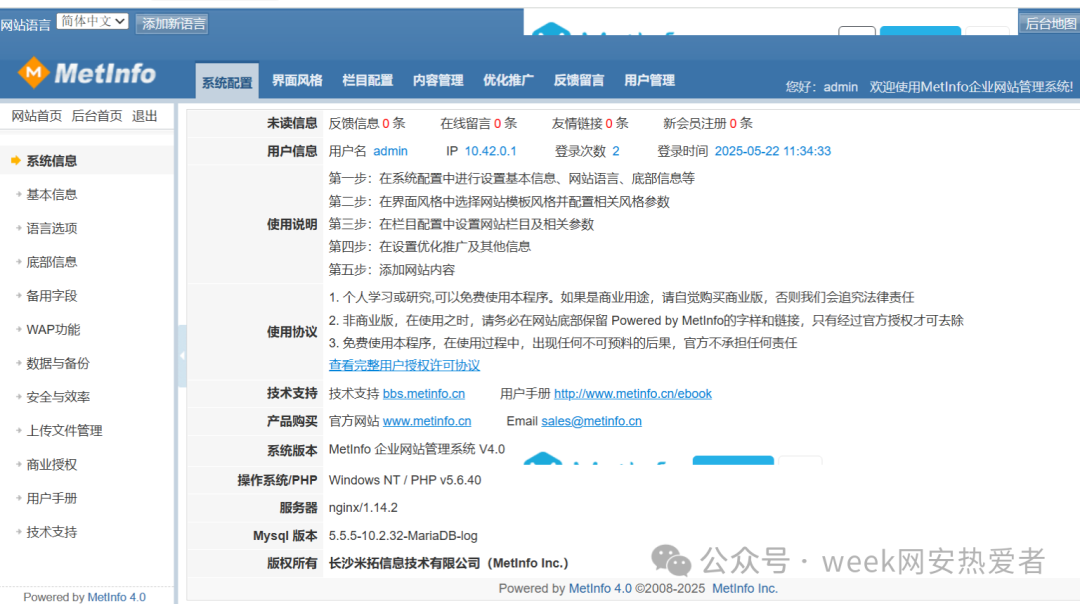The image size is (1080, 604).
Task: Click the MetInfo Inc. footer link
Action: point(745,589)
